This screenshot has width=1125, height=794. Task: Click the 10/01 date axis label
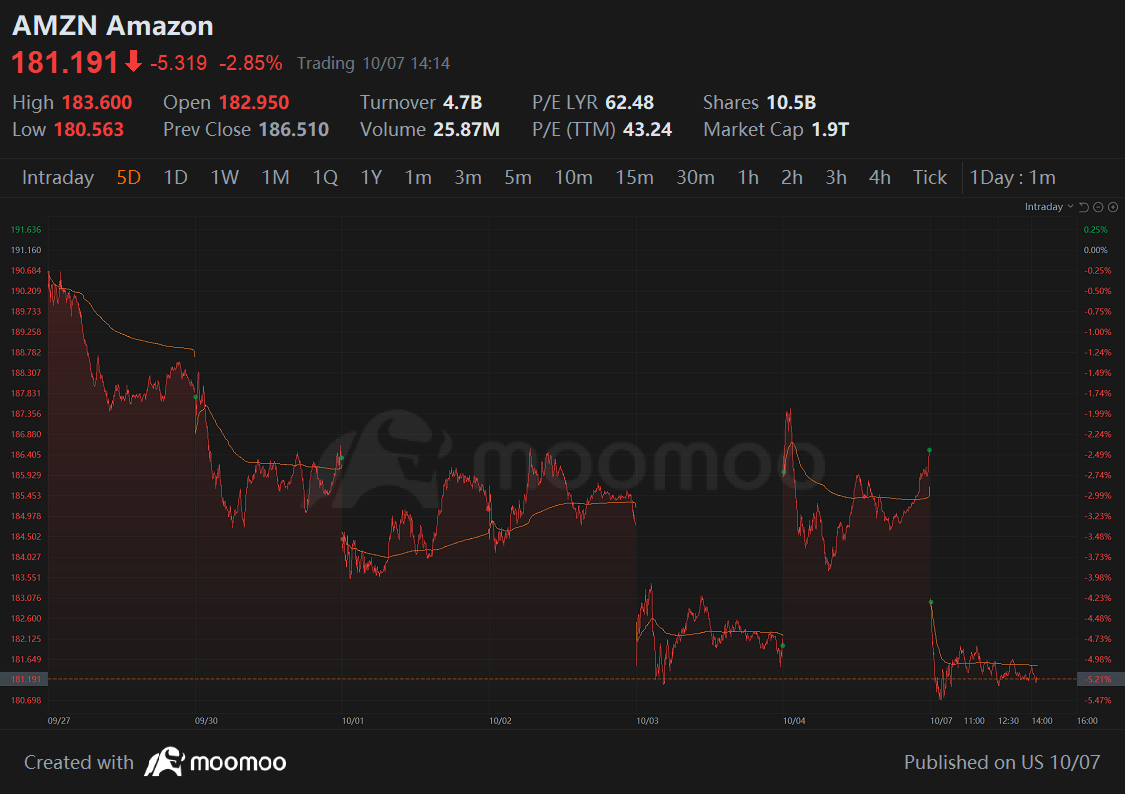click(x=353, y=721)
